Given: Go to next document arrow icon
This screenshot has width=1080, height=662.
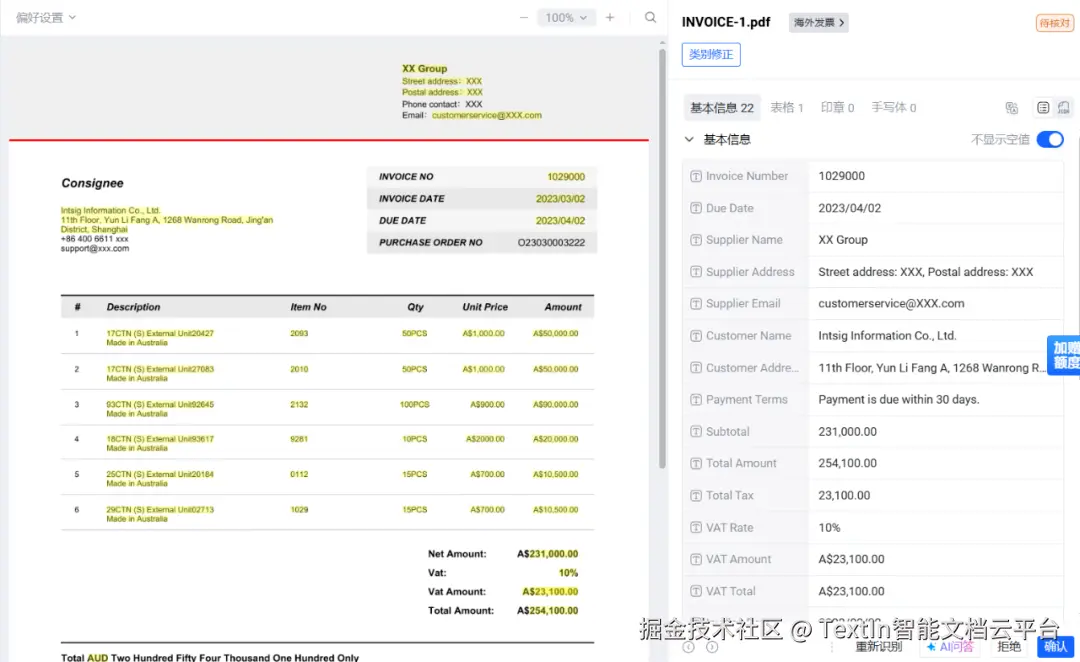Looking at the screenshot, I should click(x=712, y=647).
